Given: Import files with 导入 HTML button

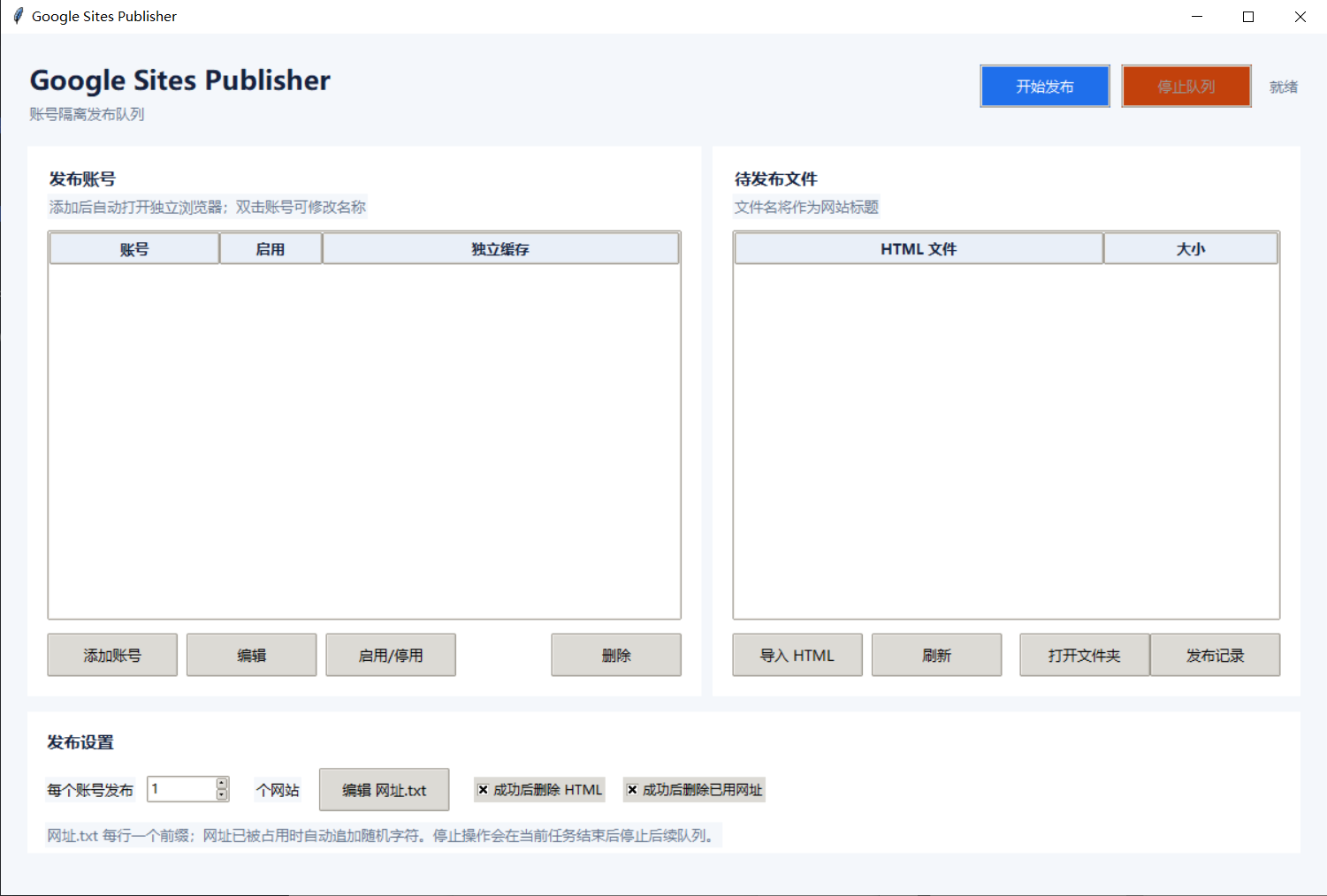Looking at the screenshot, I should tap(797, 655).
